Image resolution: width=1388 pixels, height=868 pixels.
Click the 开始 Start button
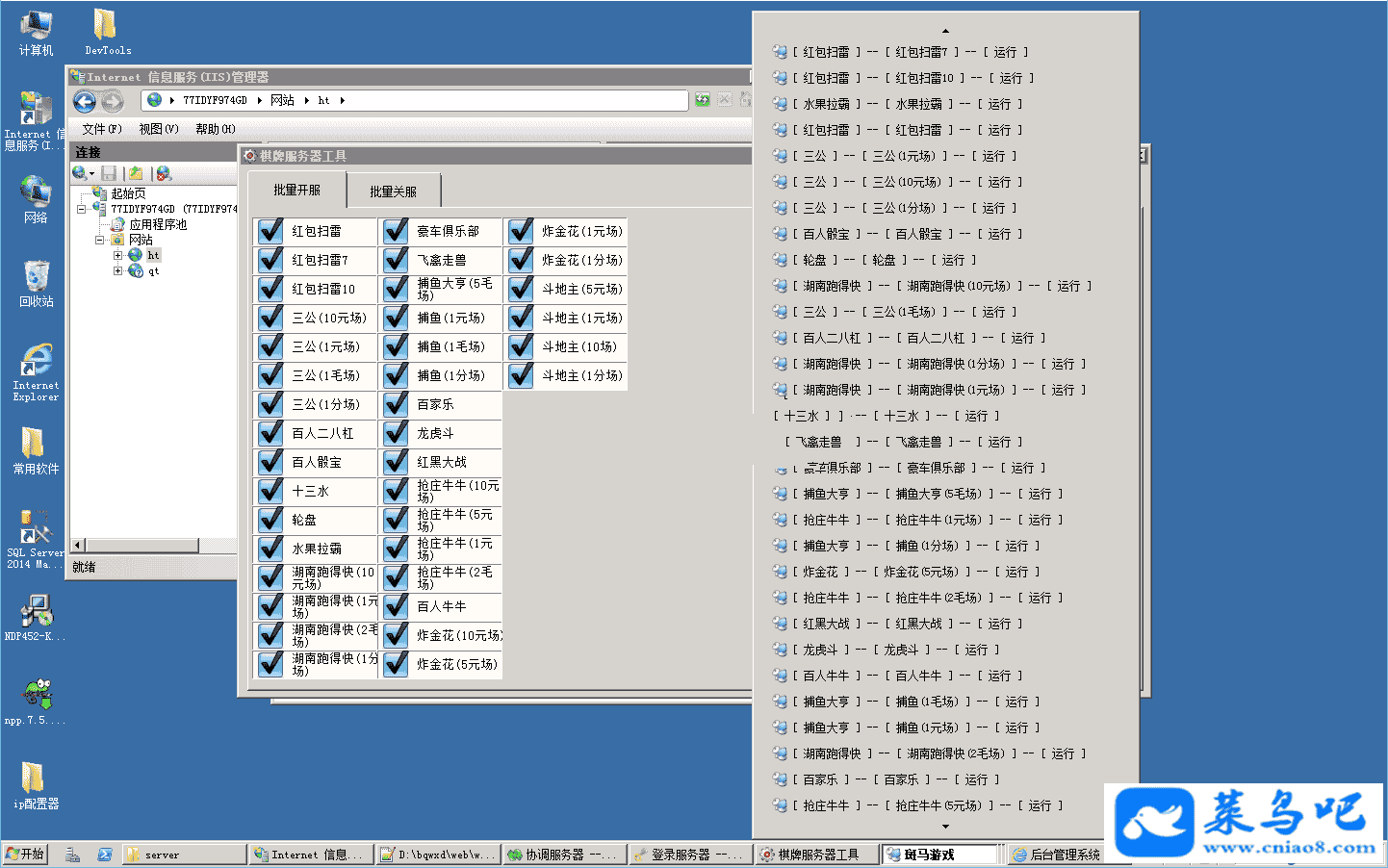pyautogui.click(x=25, y=855)
